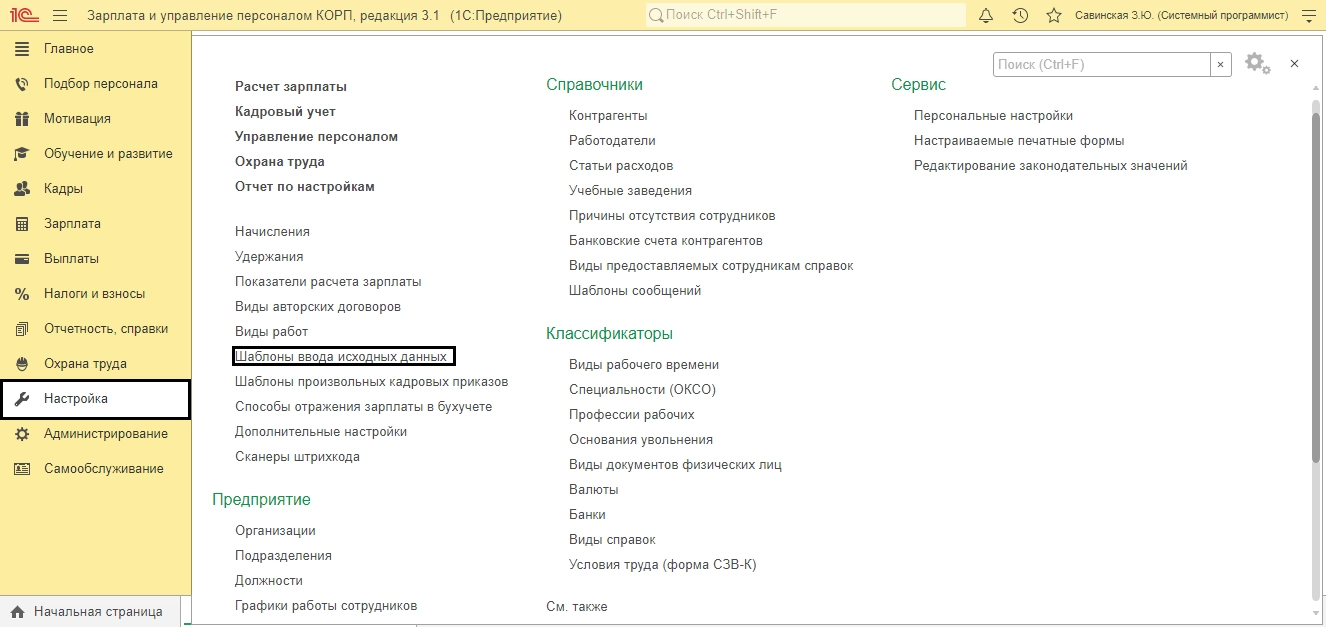Open Настраиваемые печатные формы

pos(1019,141)
